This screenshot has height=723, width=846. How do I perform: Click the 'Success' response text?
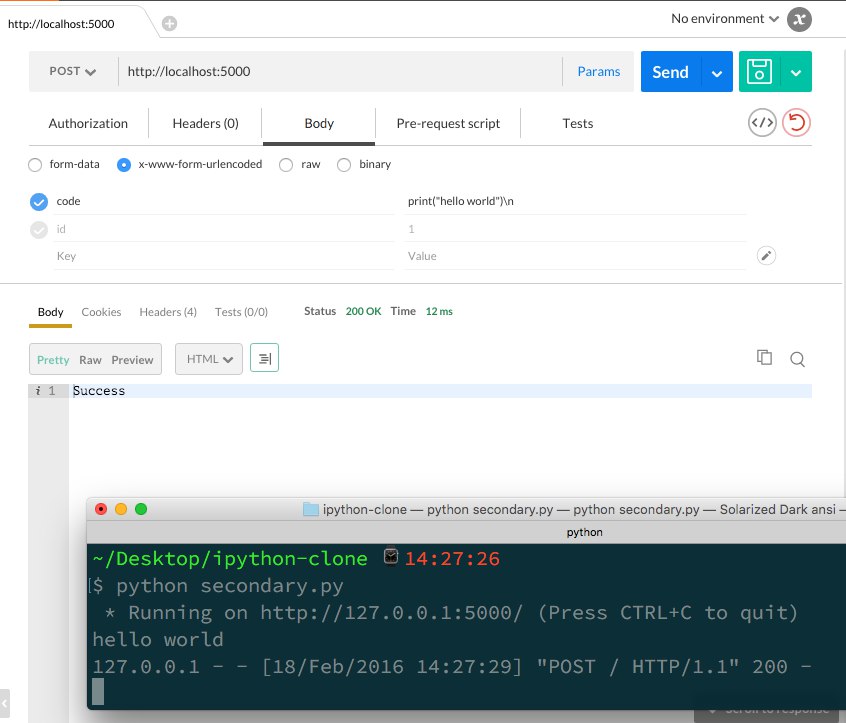[99, 391]
